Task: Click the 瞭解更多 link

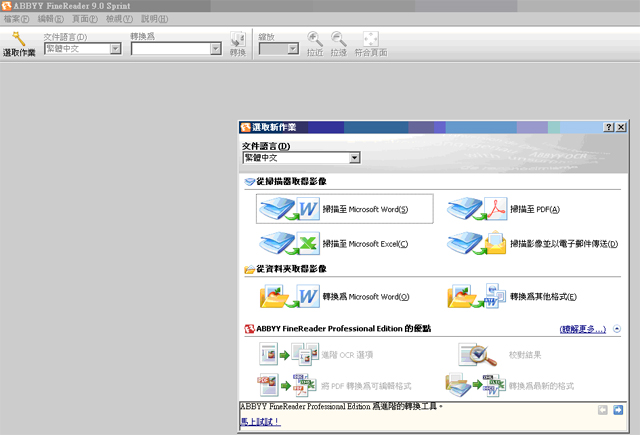Action: (x=583, y=329)
